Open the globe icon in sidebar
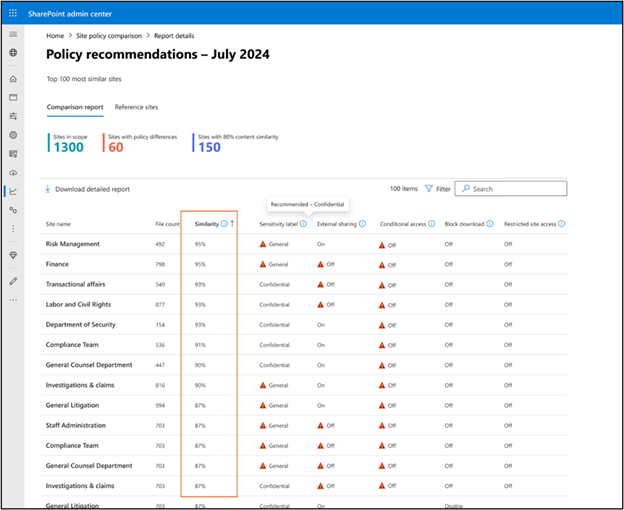The width and height of the screenshot is (624, 510). pos(13,53)
